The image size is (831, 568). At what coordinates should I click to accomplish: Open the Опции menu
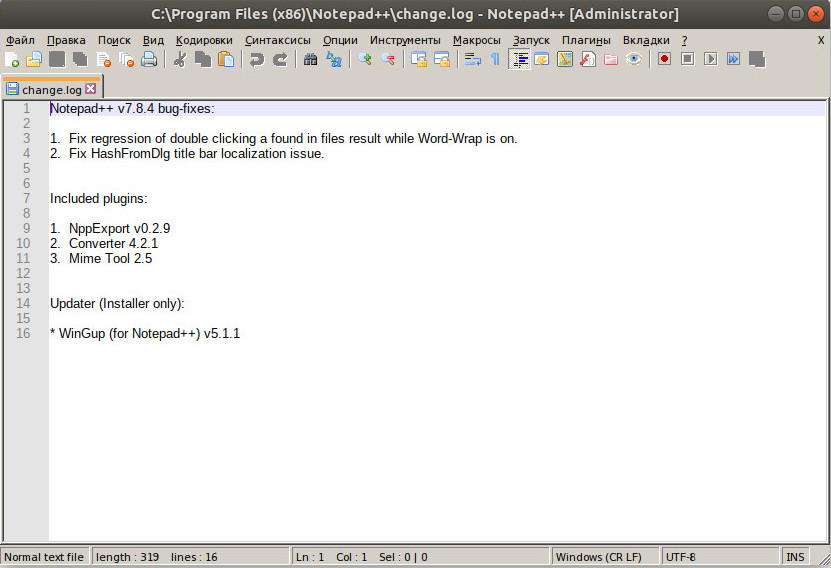pyautogui.click(x=340, y=40)
